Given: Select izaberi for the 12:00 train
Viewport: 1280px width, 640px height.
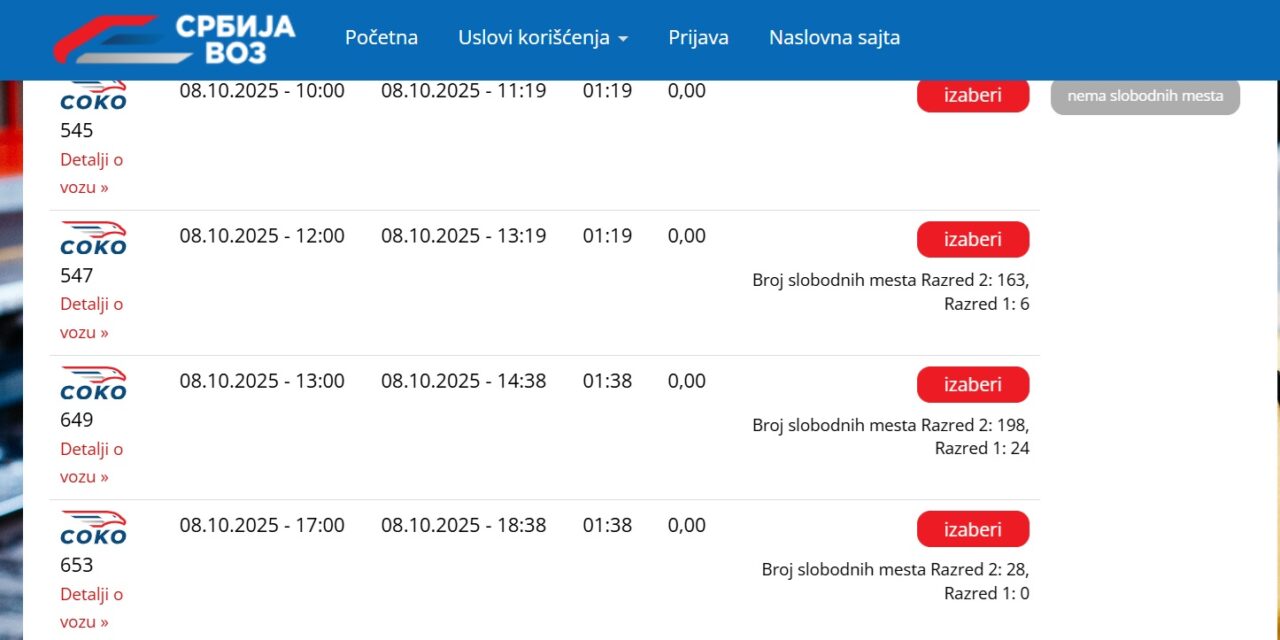Looking at the screenshot, I should [x=972, y=239].
